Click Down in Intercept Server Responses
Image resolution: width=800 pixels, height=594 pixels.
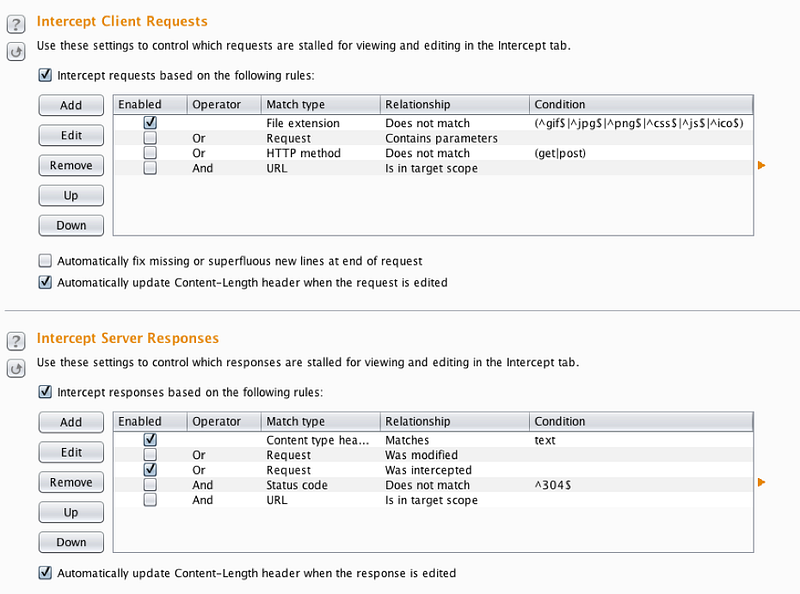(71, 542)
